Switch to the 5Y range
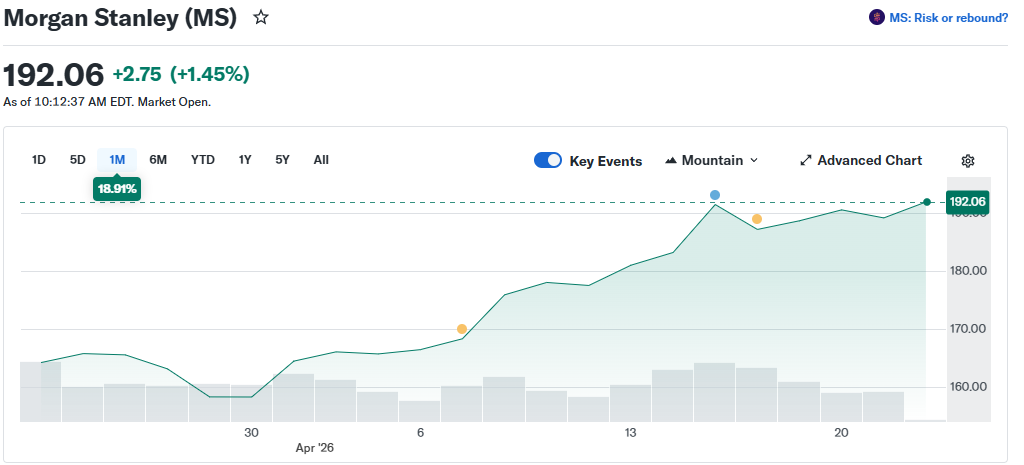Image resolution: width=1024 pixels, height=465 pixels. pos(282,160)
